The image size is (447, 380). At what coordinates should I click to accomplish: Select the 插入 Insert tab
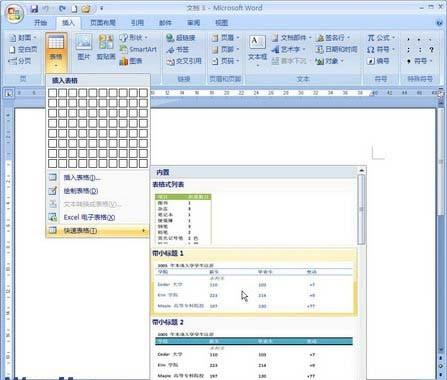tap(68, 23)
